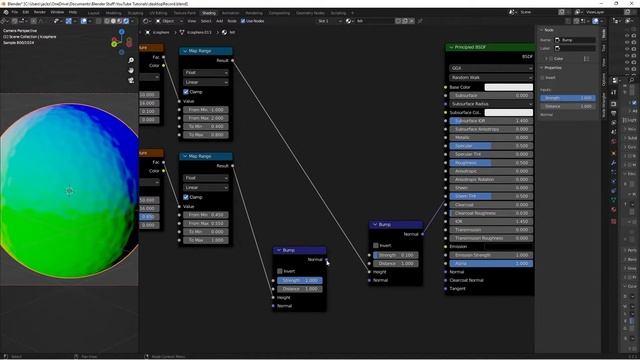The image size is (640, 360).
Task: Open the Random Walk subsurface method dropdown
Action: coord(491,78)
